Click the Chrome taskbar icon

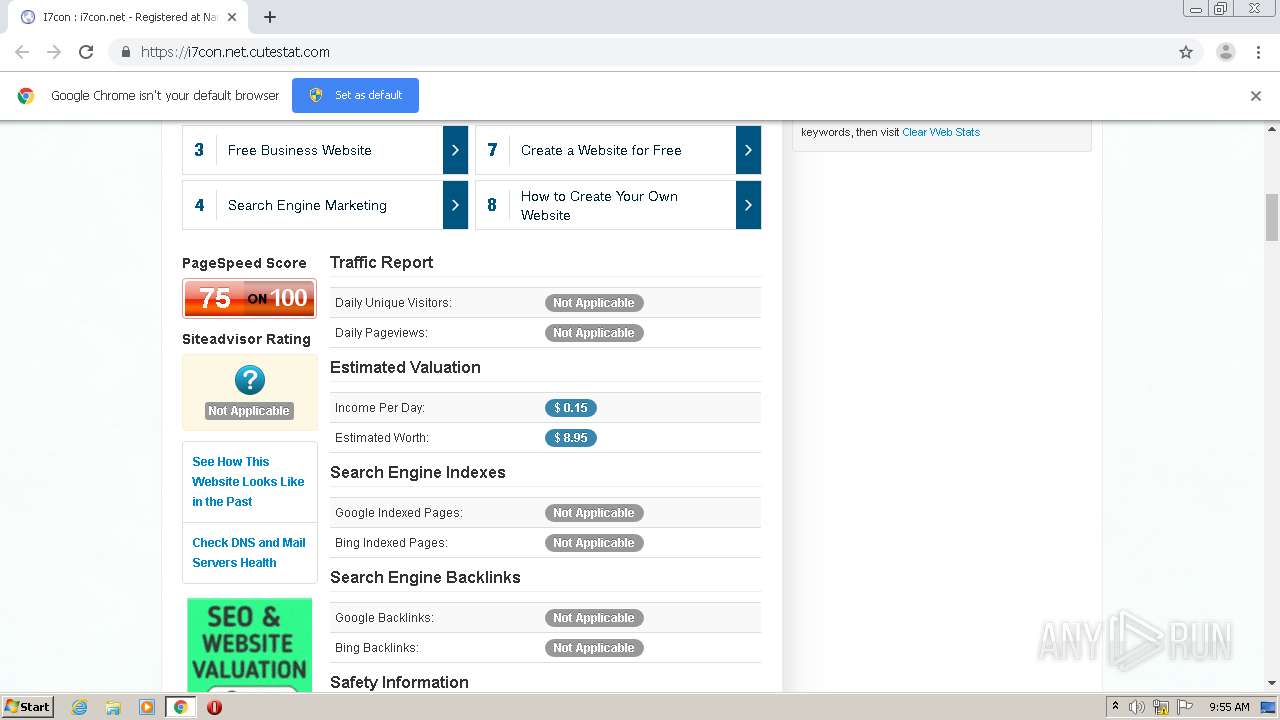180,707
